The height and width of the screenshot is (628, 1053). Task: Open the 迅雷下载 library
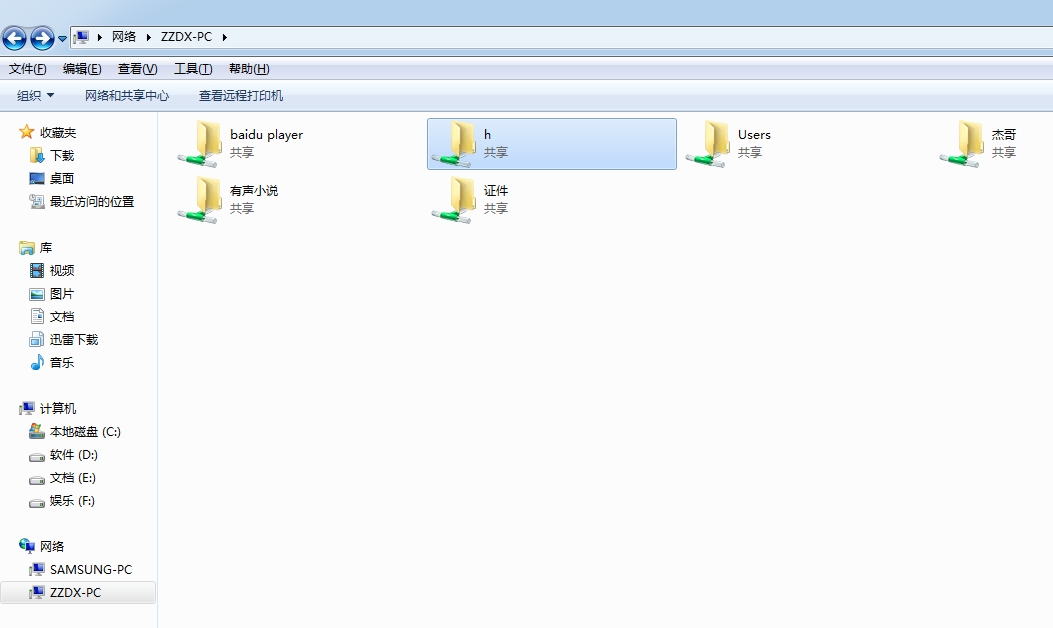point(74,339)
